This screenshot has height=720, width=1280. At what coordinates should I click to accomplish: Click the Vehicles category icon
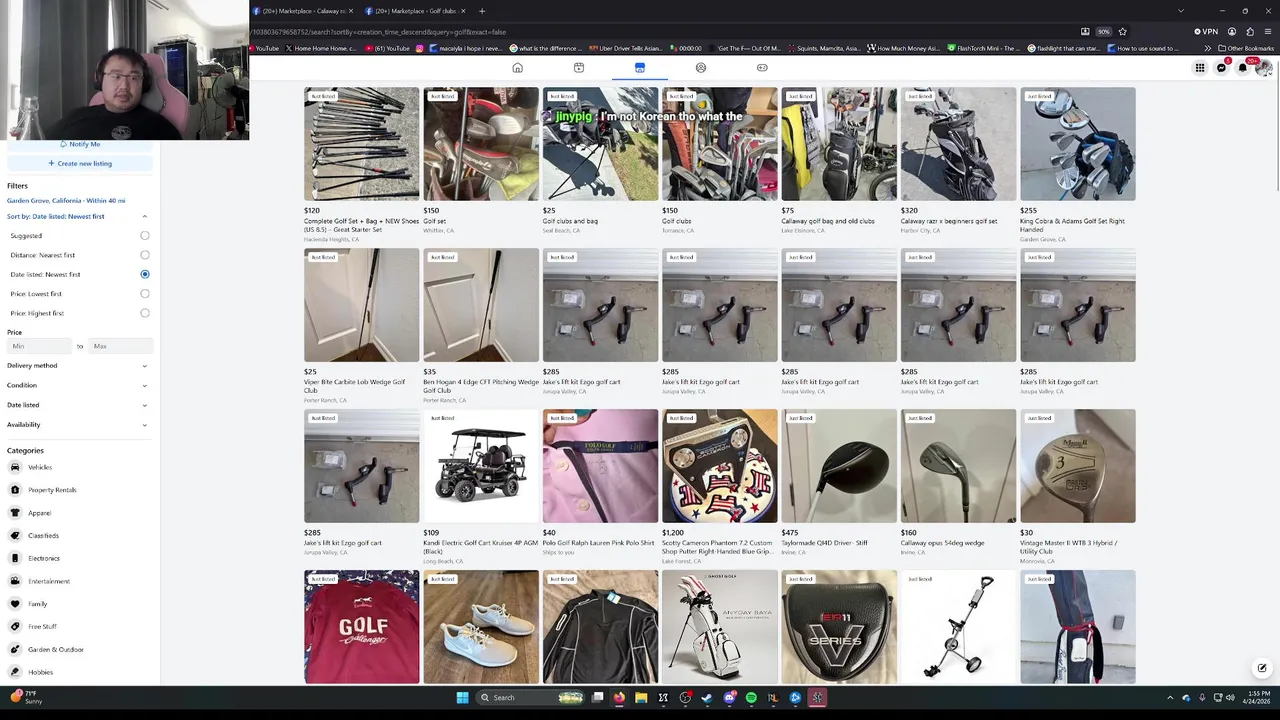click(15, 467)
